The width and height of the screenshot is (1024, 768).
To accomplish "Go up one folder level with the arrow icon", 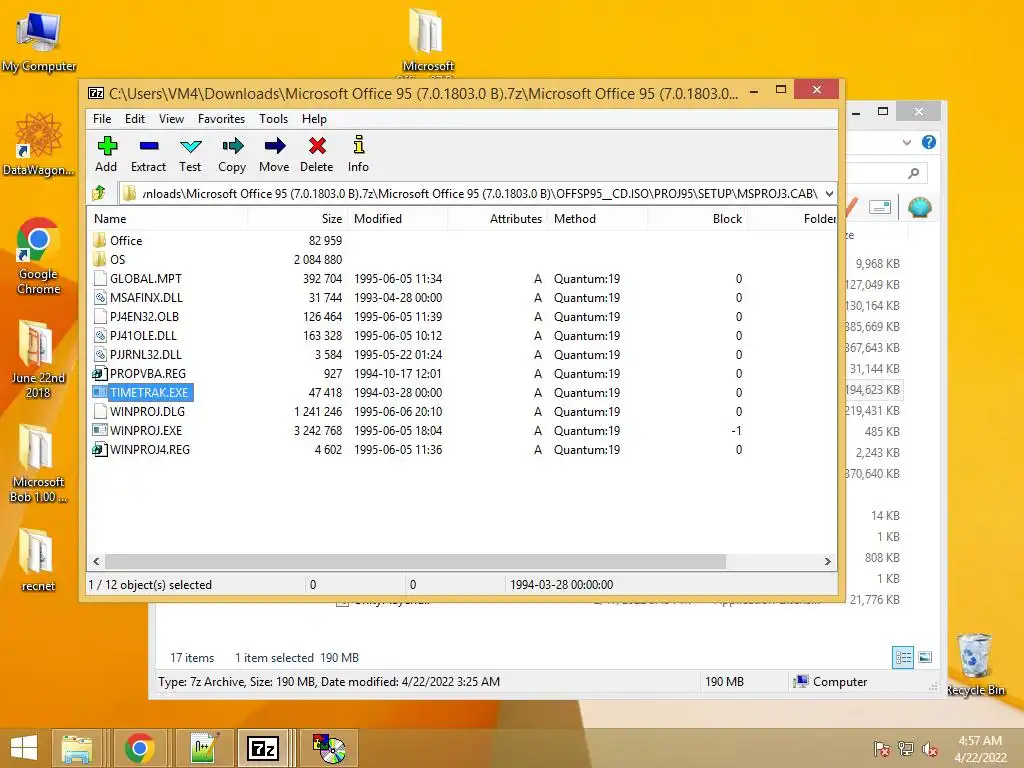I will pyautogui.click(x=99, y=193).
